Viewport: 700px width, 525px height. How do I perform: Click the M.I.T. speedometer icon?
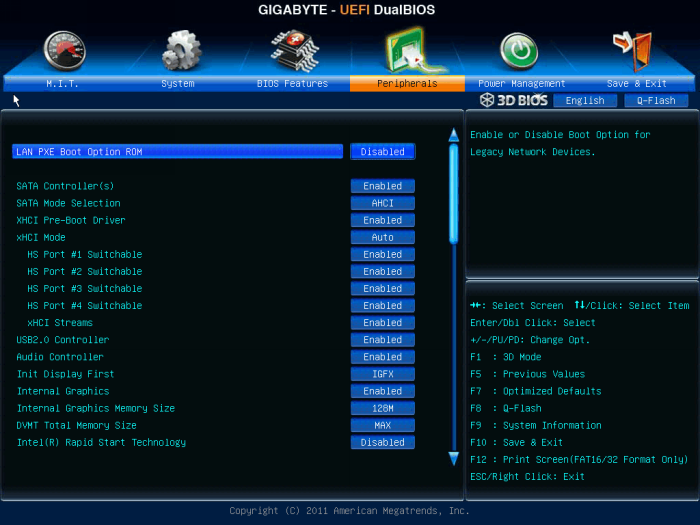64,50
